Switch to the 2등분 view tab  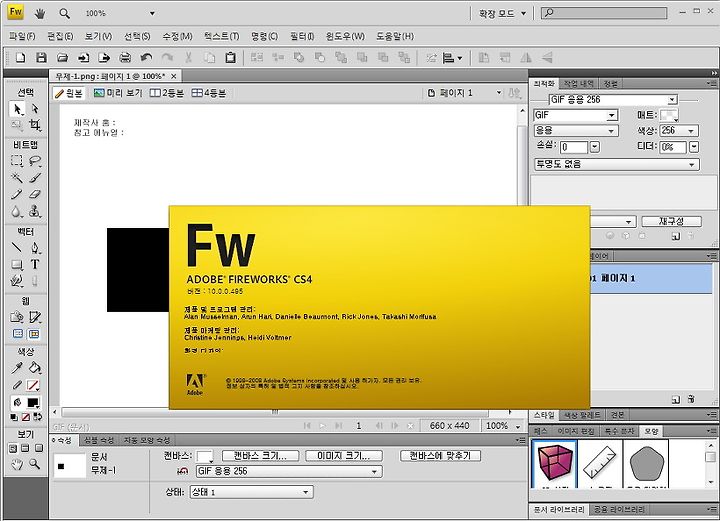click(x=167, y=93)
